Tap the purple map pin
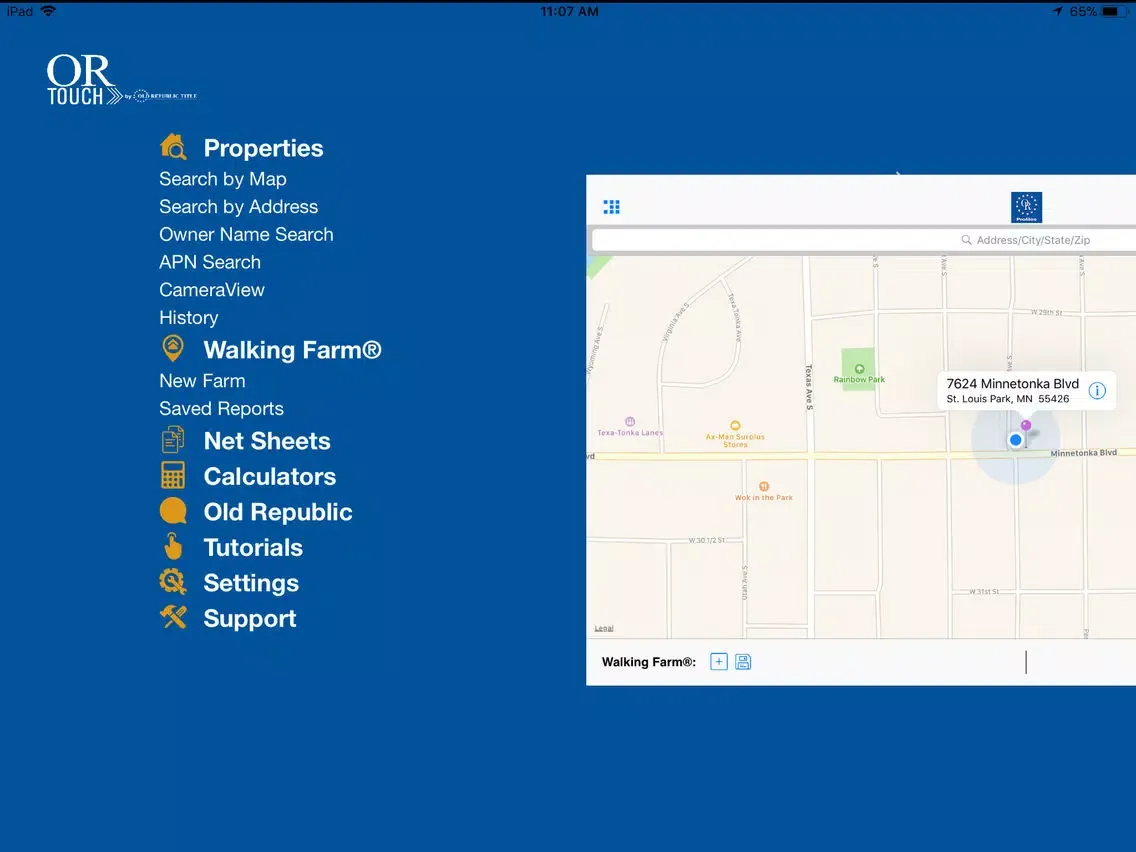The height and width of the screenshot is (852, 1136). click(1026, 425)
